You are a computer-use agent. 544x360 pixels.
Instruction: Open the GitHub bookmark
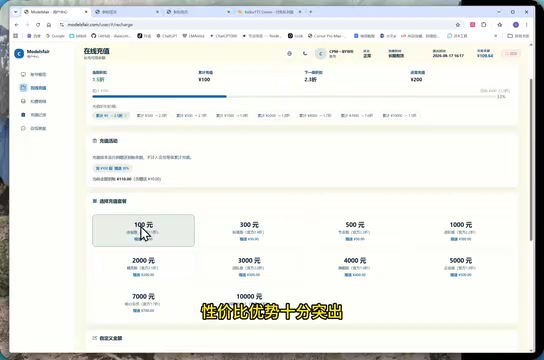111,36
